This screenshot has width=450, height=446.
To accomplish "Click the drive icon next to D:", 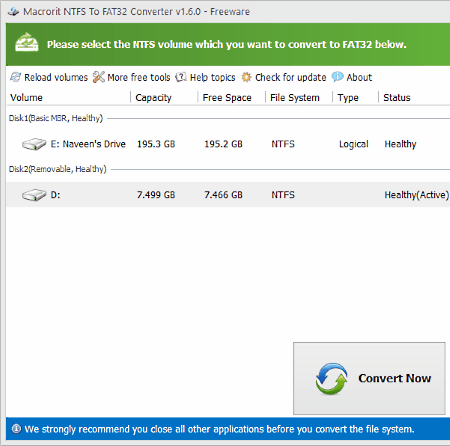I will point(34,195).
